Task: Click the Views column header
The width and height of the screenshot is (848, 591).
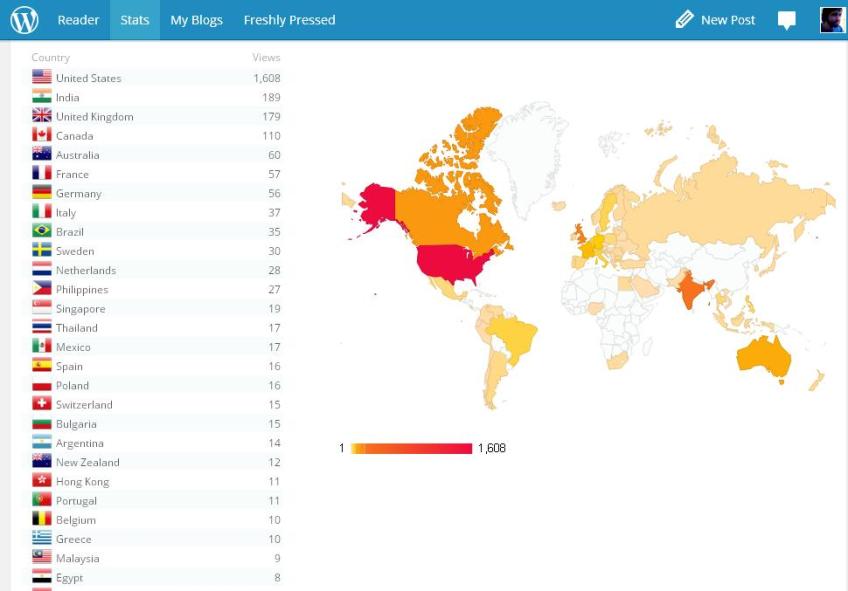Action: point(266,58)
